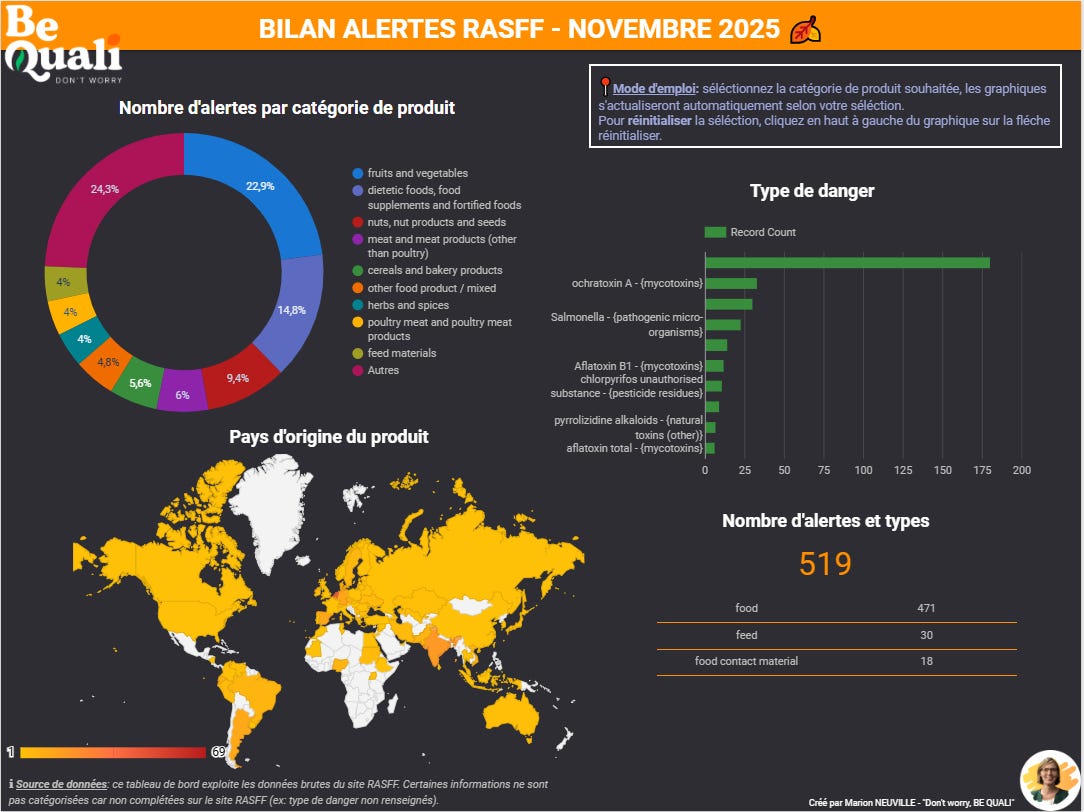This screenshot has width=1084, height=812.
Task: Click the autumn leaf icon in title
Action: [805, 30]
